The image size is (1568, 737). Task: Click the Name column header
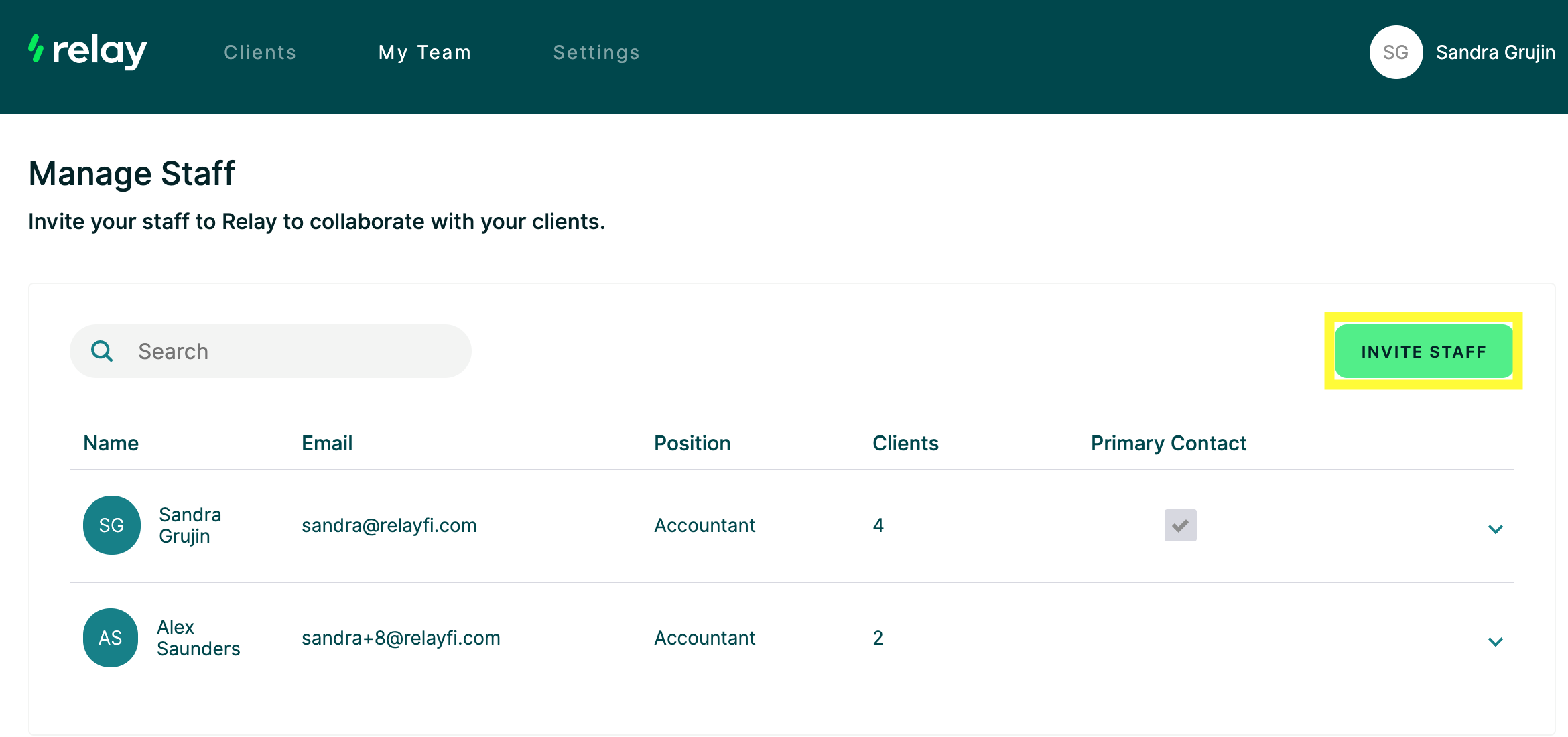click(x=111, y=443)
